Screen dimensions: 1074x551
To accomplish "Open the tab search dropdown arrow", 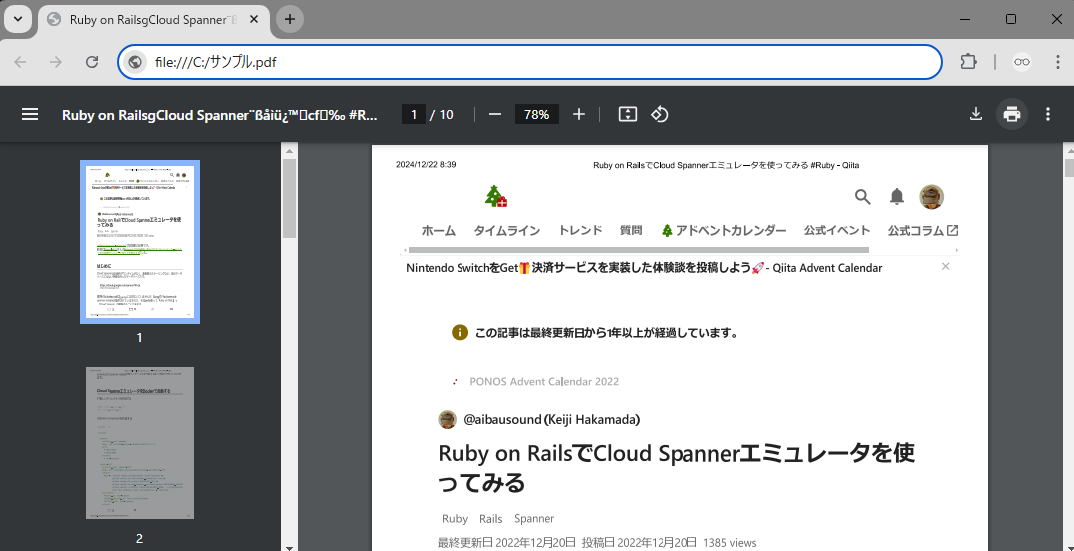I will tap(18, 19).
